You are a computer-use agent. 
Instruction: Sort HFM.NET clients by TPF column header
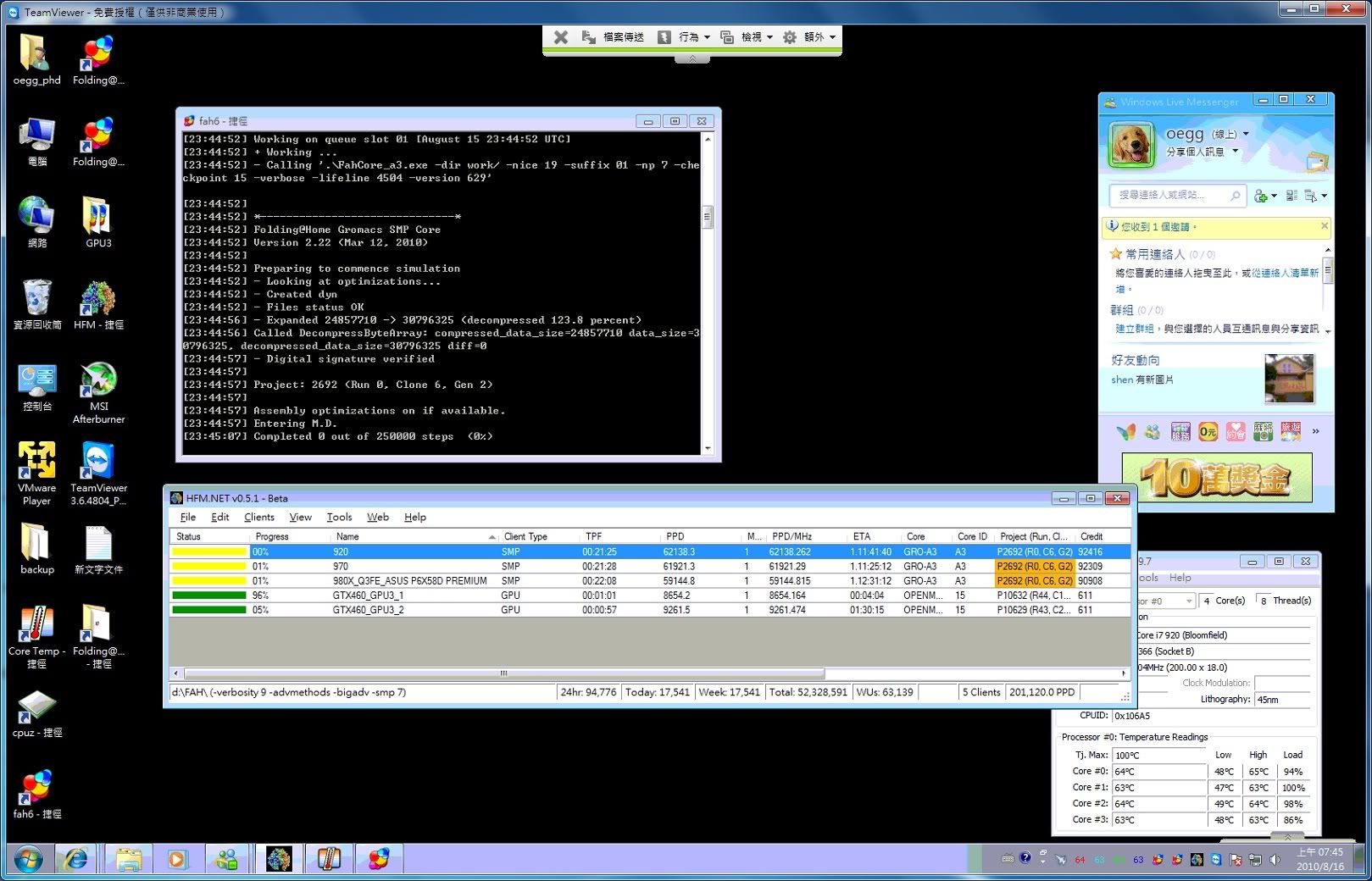(x=620, y=537)
